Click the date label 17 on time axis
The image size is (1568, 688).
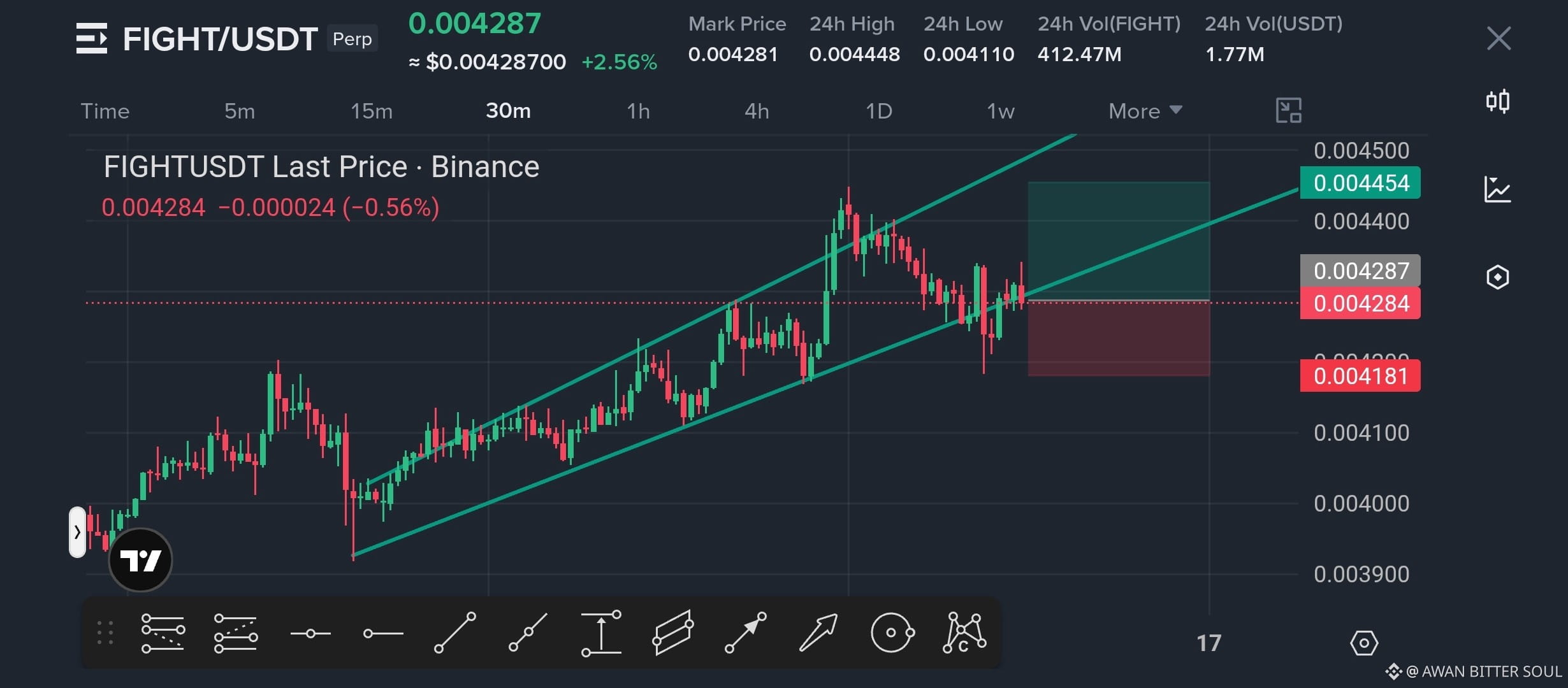[1209, 643]
